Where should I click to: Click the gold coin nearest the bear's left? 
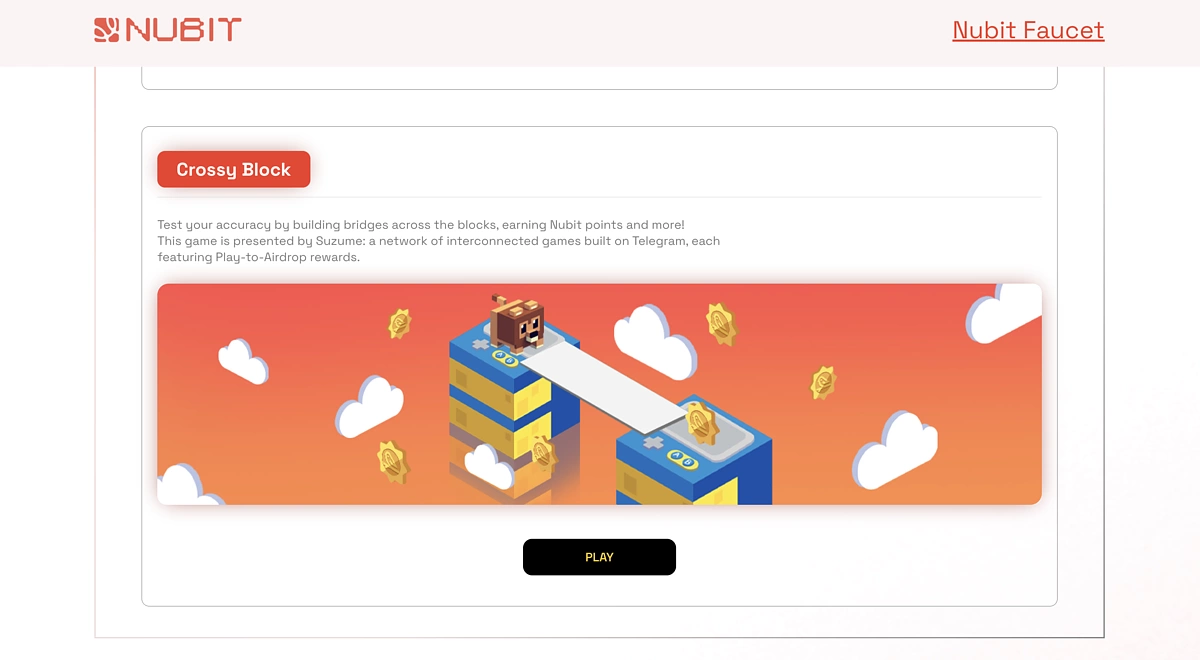(x=400, y=323)
